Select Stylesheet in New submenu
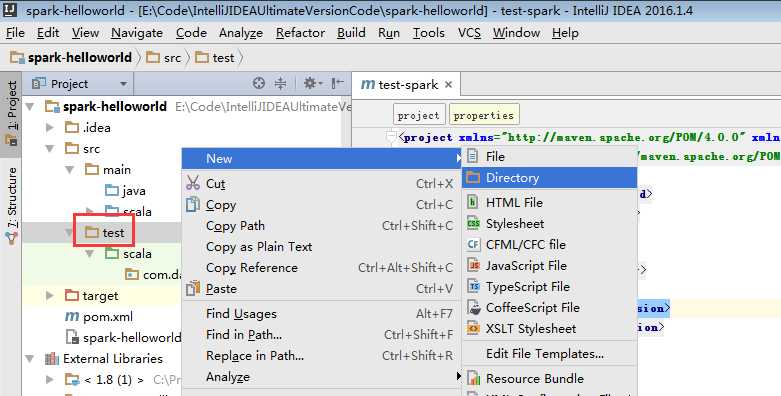 550,224
